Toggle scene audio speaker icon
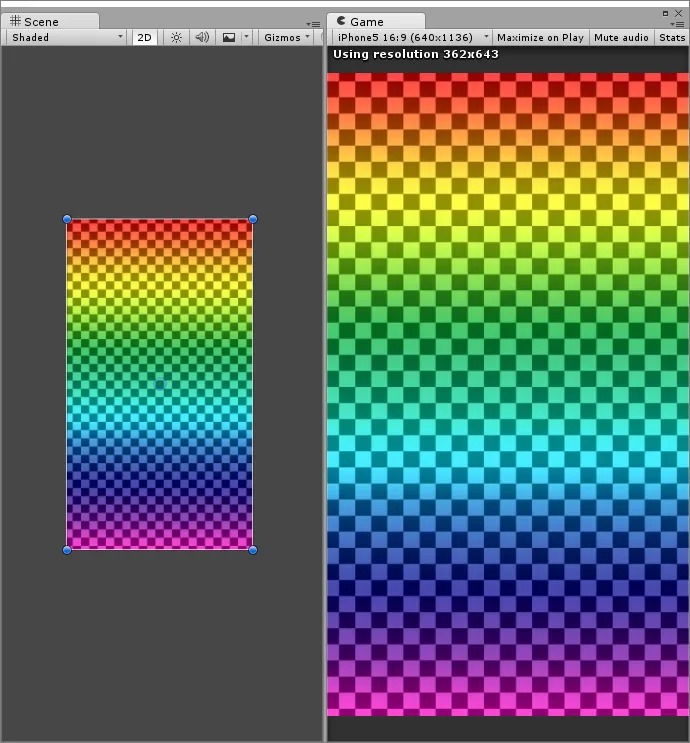 pos(202,37)
